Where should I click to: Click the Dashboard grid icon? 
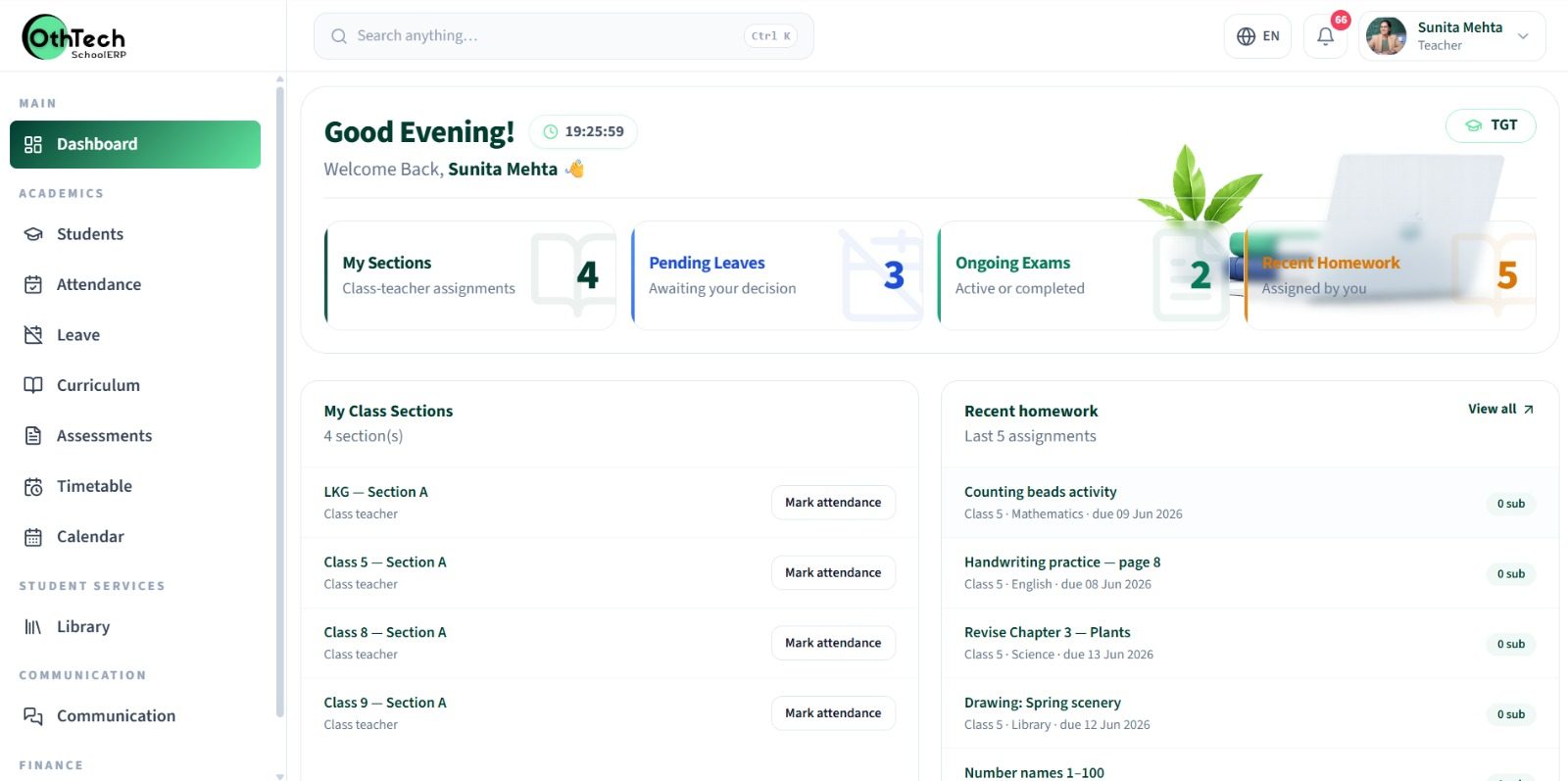[33, 145]
